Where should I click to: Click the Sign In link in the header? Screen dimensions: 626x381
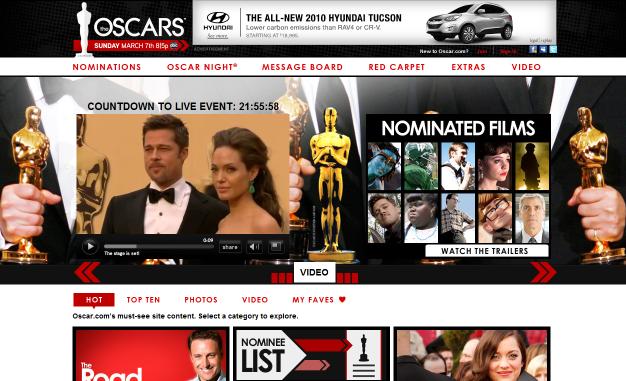point(508,51)
